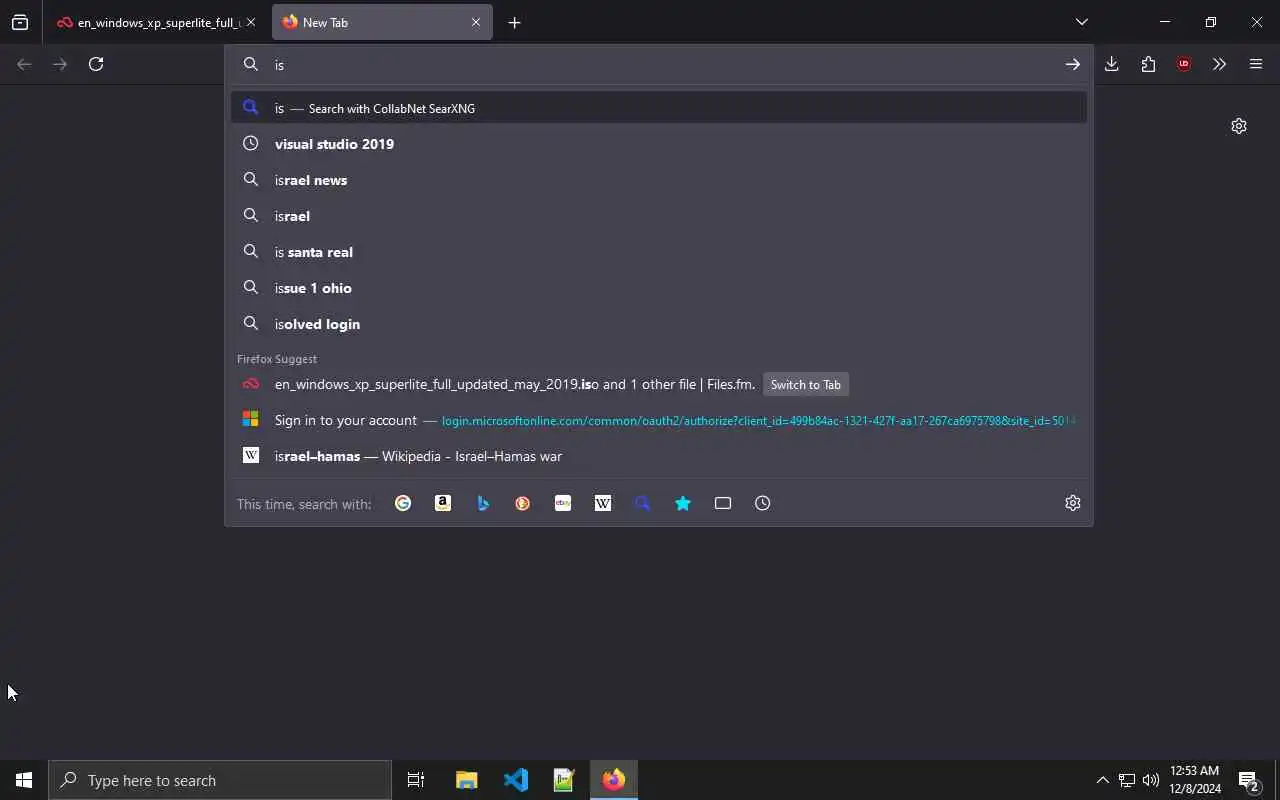Search with Amazon one-off engine icon
The width and height of the screenshot is (1280, 800).
click(443, 503)
